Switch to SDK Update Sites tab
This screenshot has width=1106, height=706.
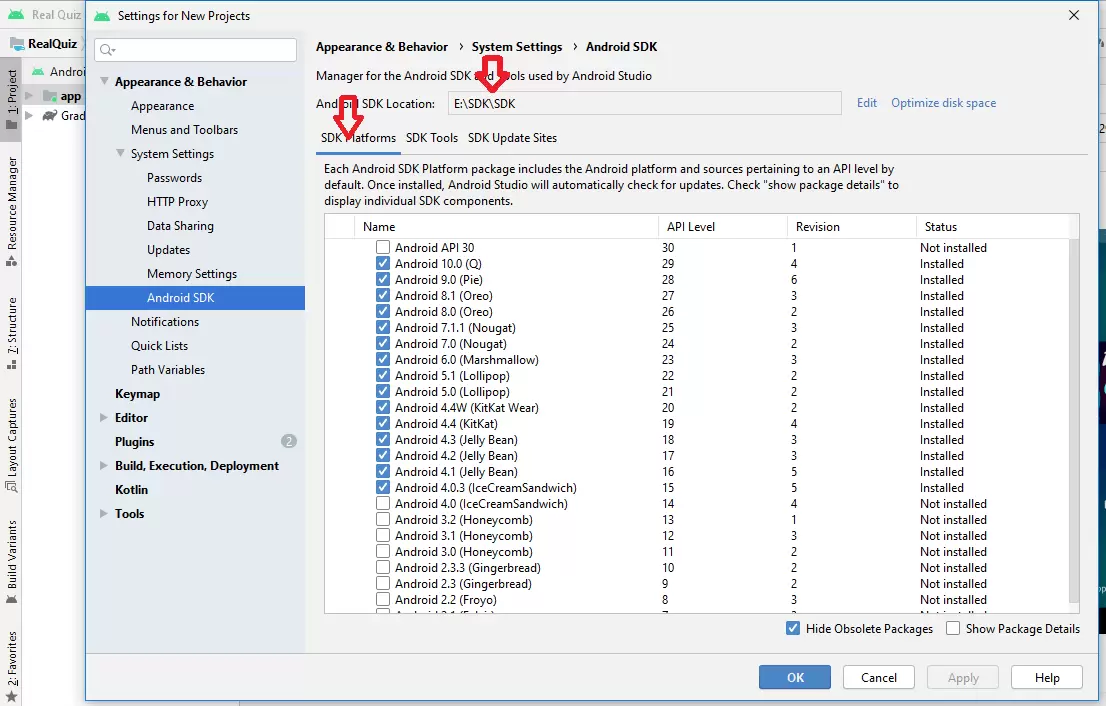tap(512, 138)
